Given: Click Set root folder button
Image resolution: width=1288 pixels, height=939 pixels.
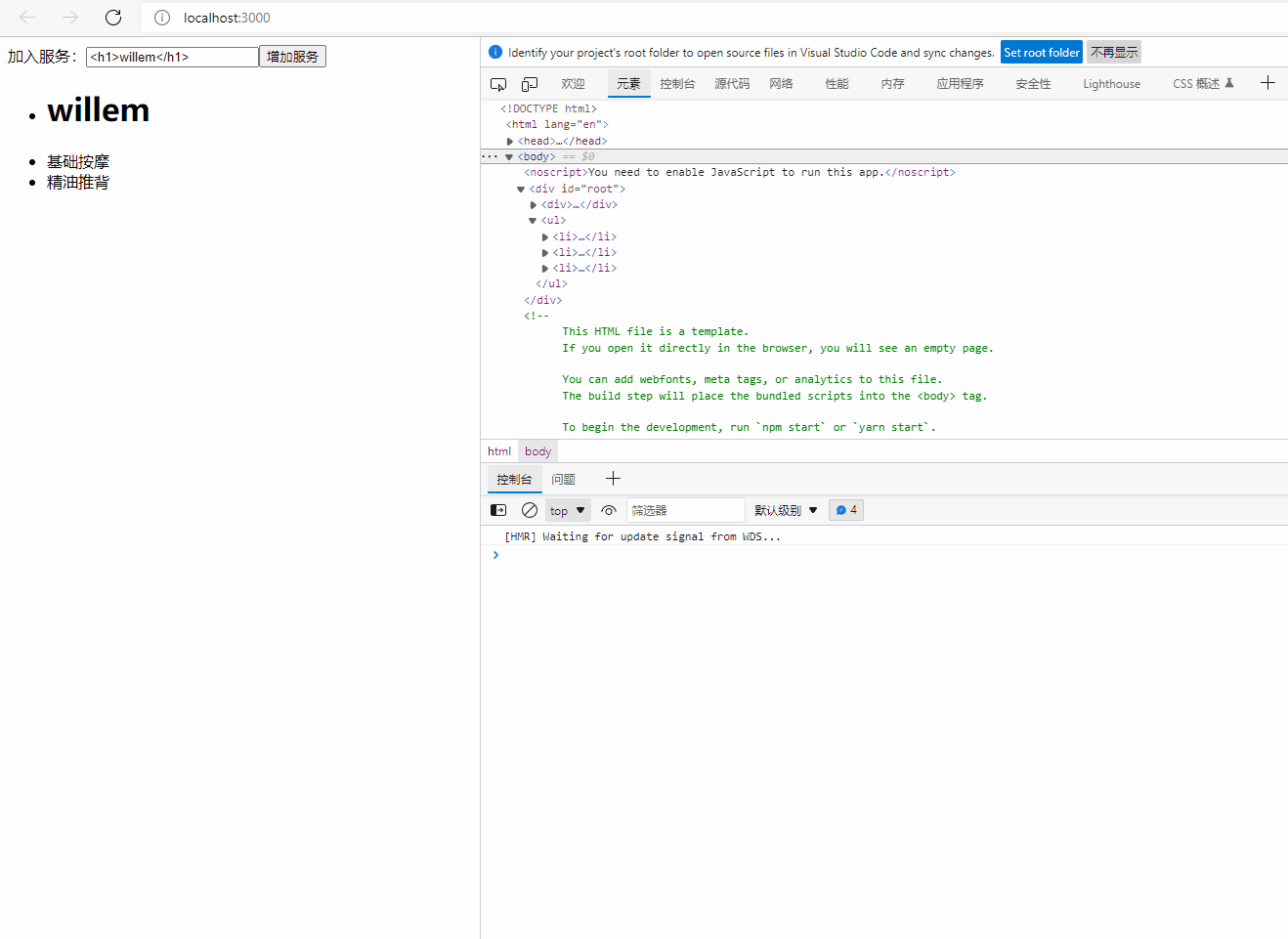Looking at the screenshot, I should pos(1042,53).
